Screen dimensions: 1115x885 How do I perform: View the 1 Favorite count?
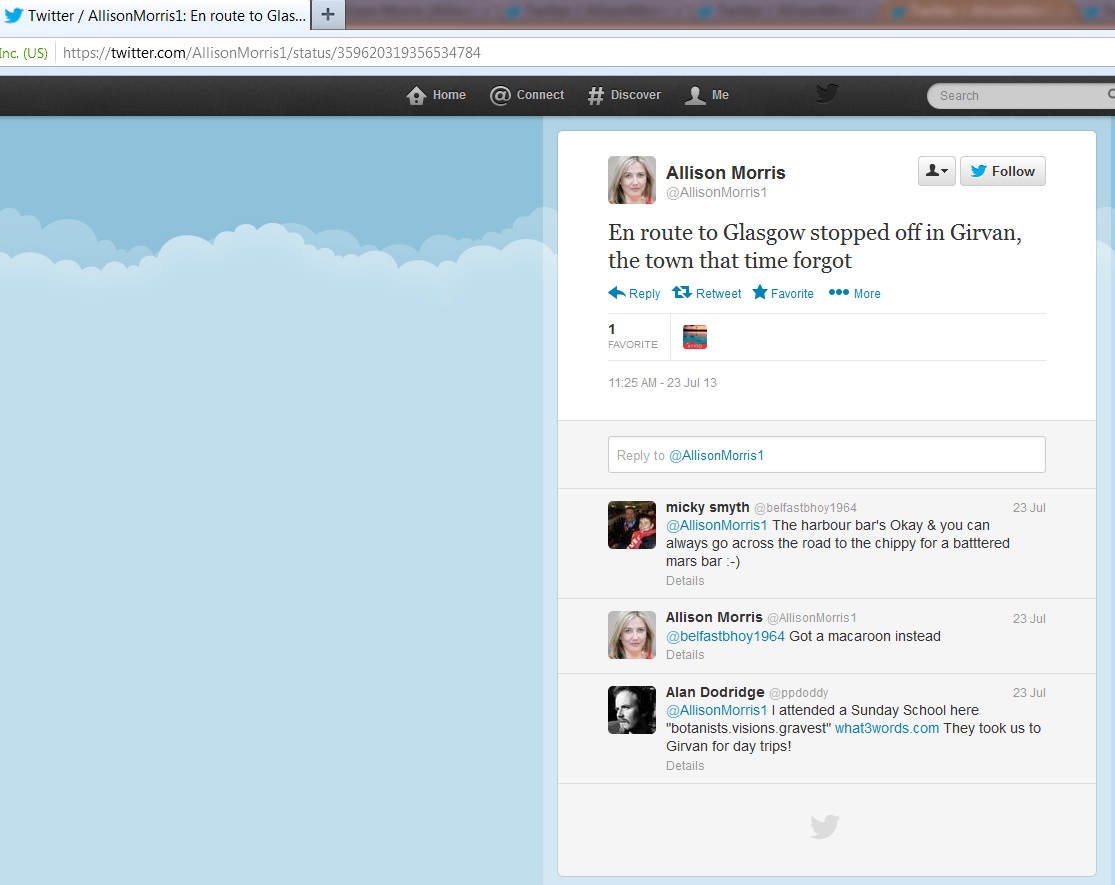click(632, 336)
